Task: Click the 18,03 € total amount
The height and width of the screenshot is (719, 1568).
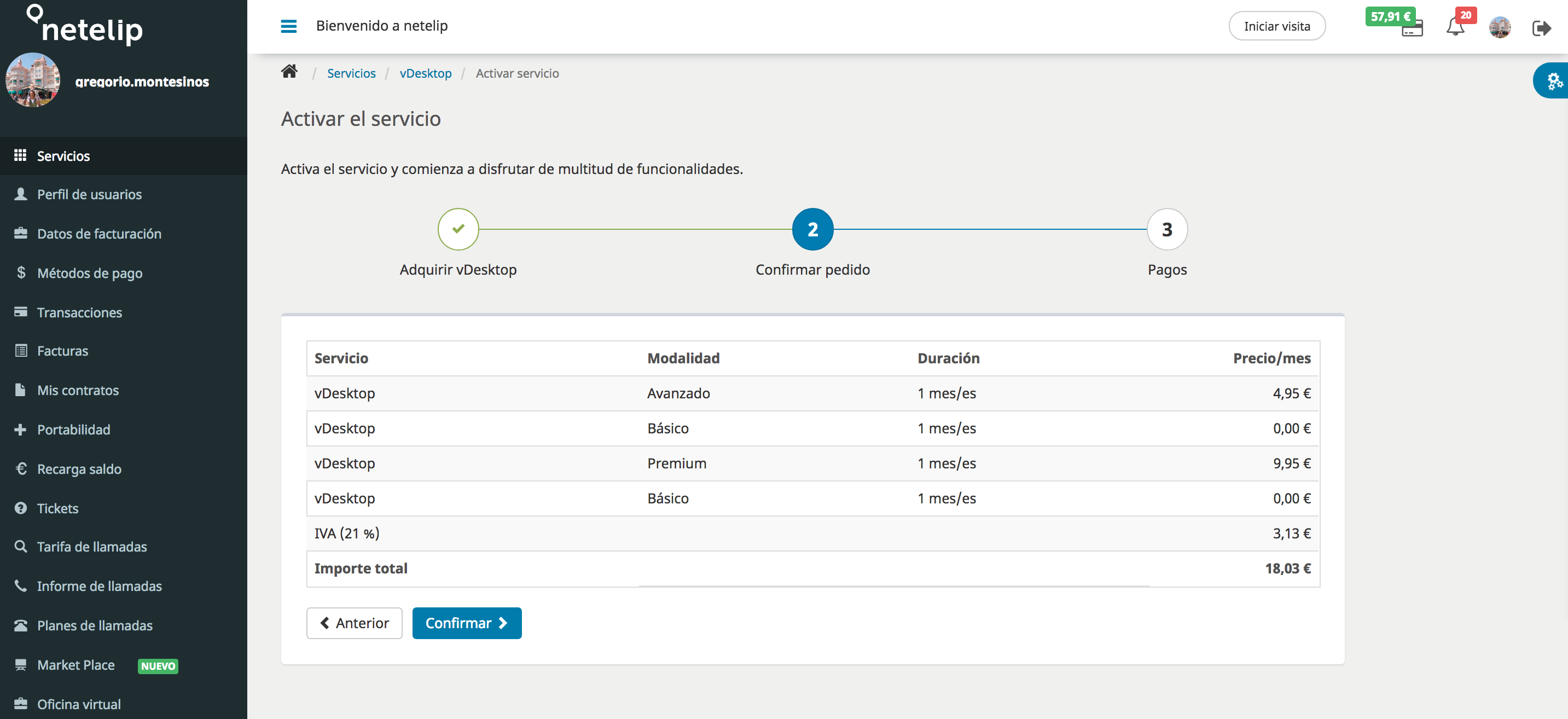Action: [x=1287, y=568]
